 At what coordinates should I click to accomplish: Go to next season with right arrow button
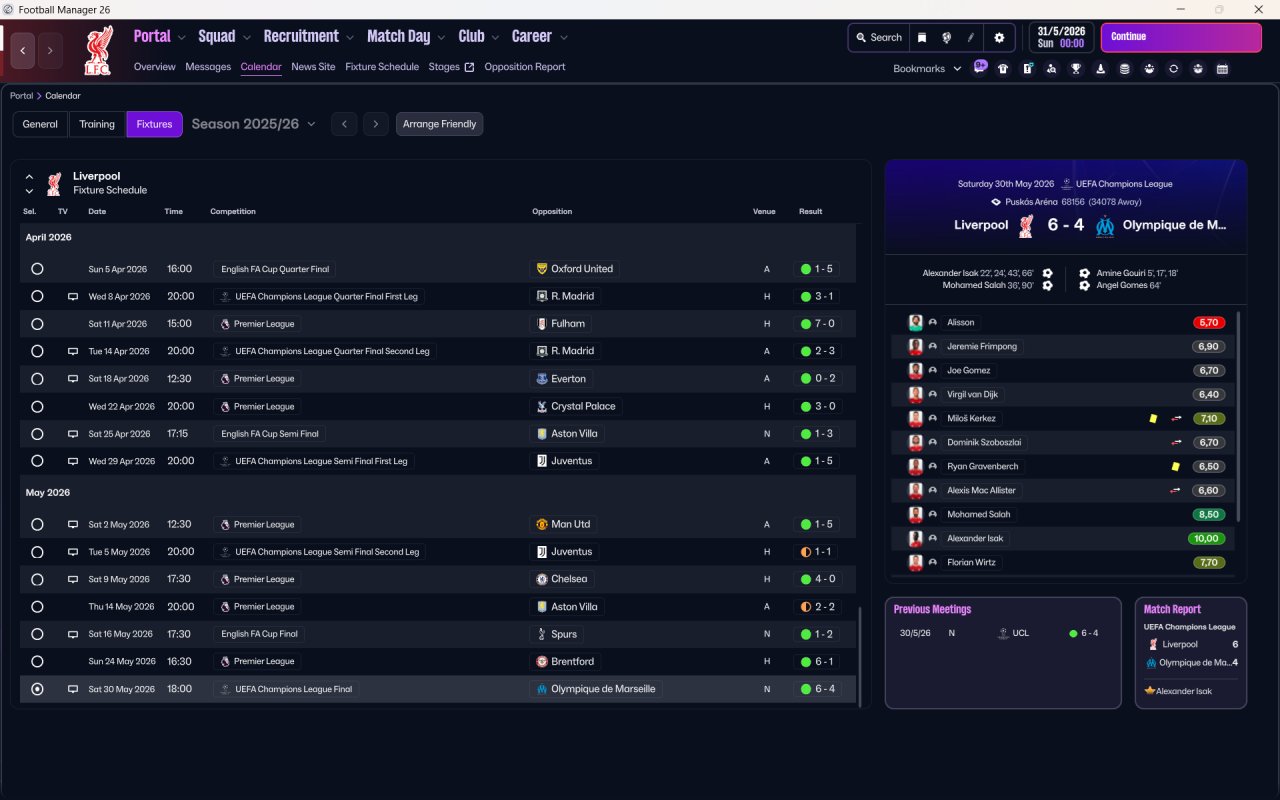tap(376, 124)
